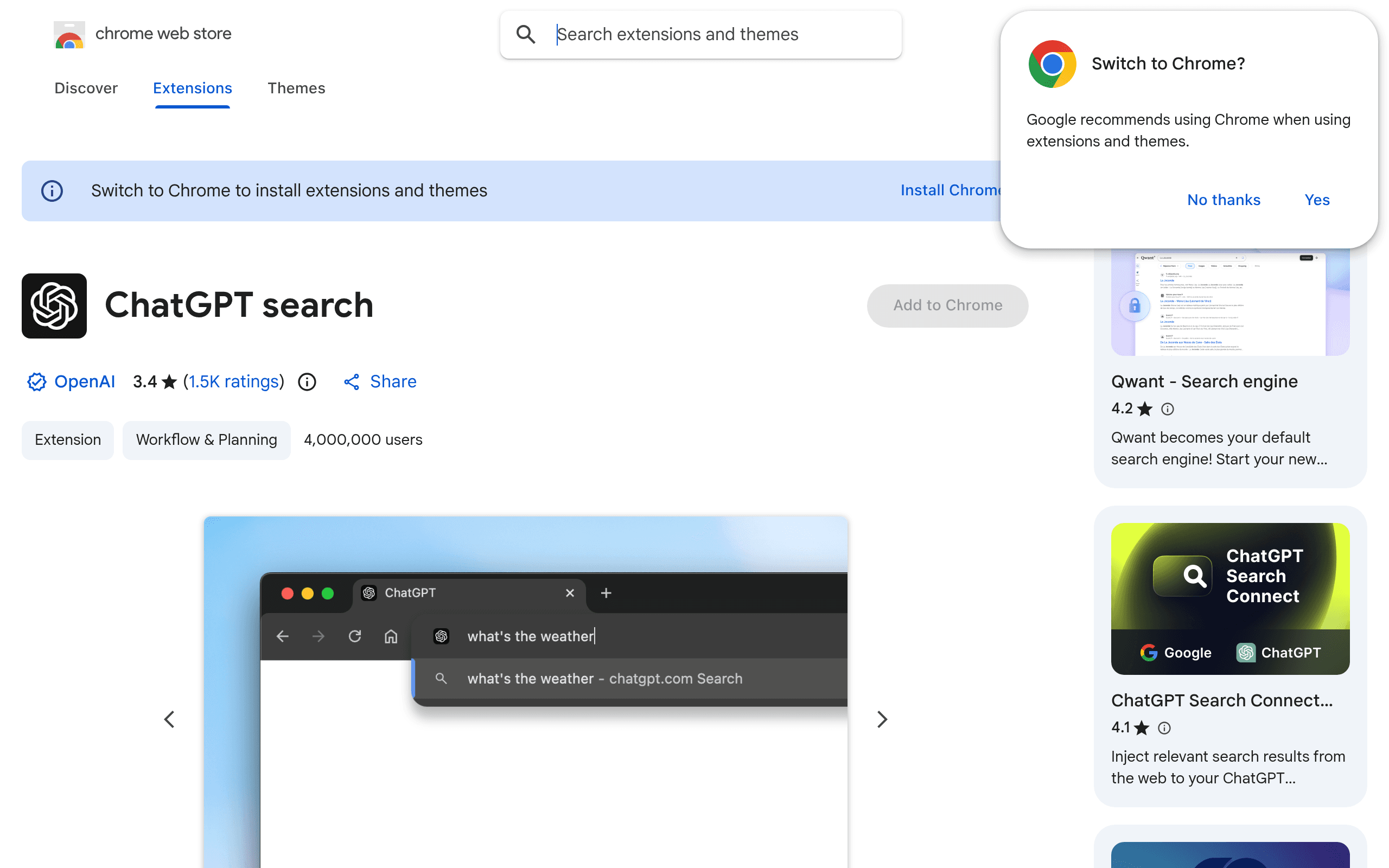Open the Workflow & Planning category chip
Screen dimensions: 1389x868
coord(207,440)
